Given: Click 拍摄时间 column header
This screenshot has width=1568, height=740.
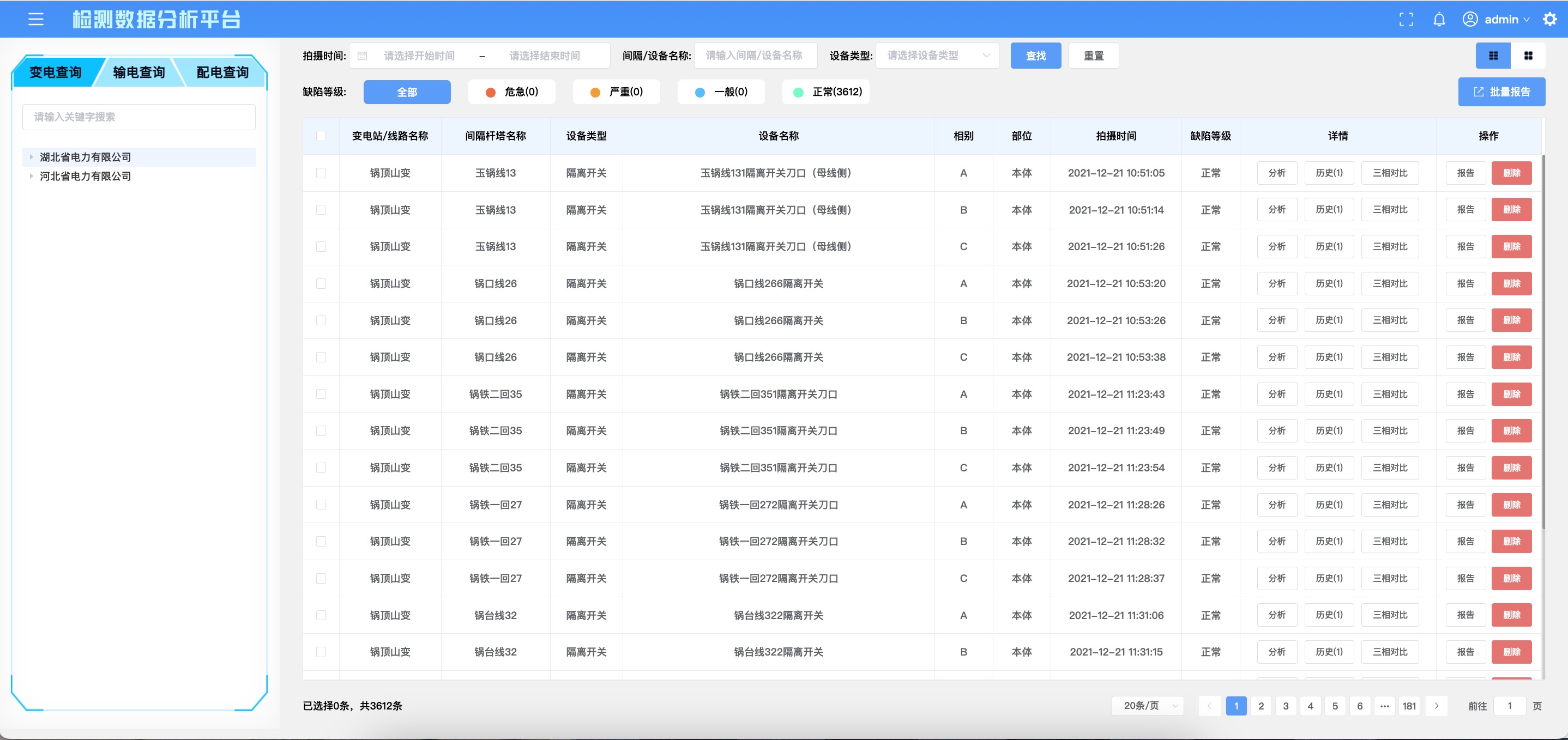Looking at the screenshot, I should (x=1117, y=136).
